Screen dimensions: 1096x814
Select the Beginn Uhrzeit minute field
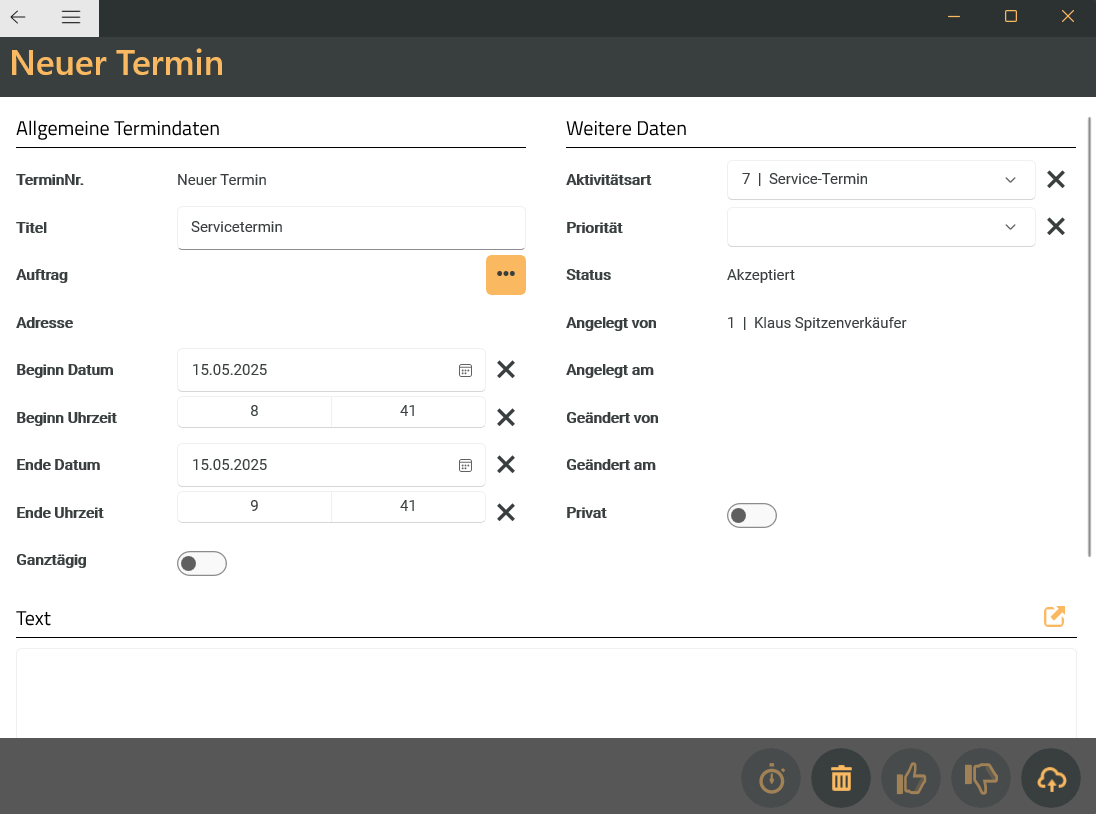[408, 412]
